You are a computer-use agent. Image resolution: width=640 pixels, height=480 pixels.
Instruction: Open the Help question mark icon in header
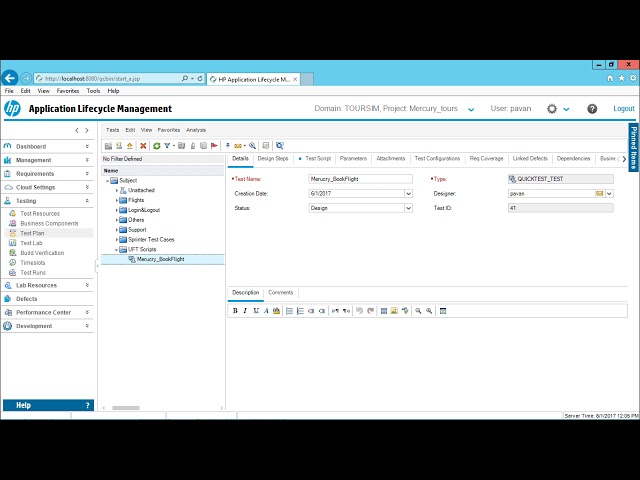pyautogui.click(x=592, y=109)
